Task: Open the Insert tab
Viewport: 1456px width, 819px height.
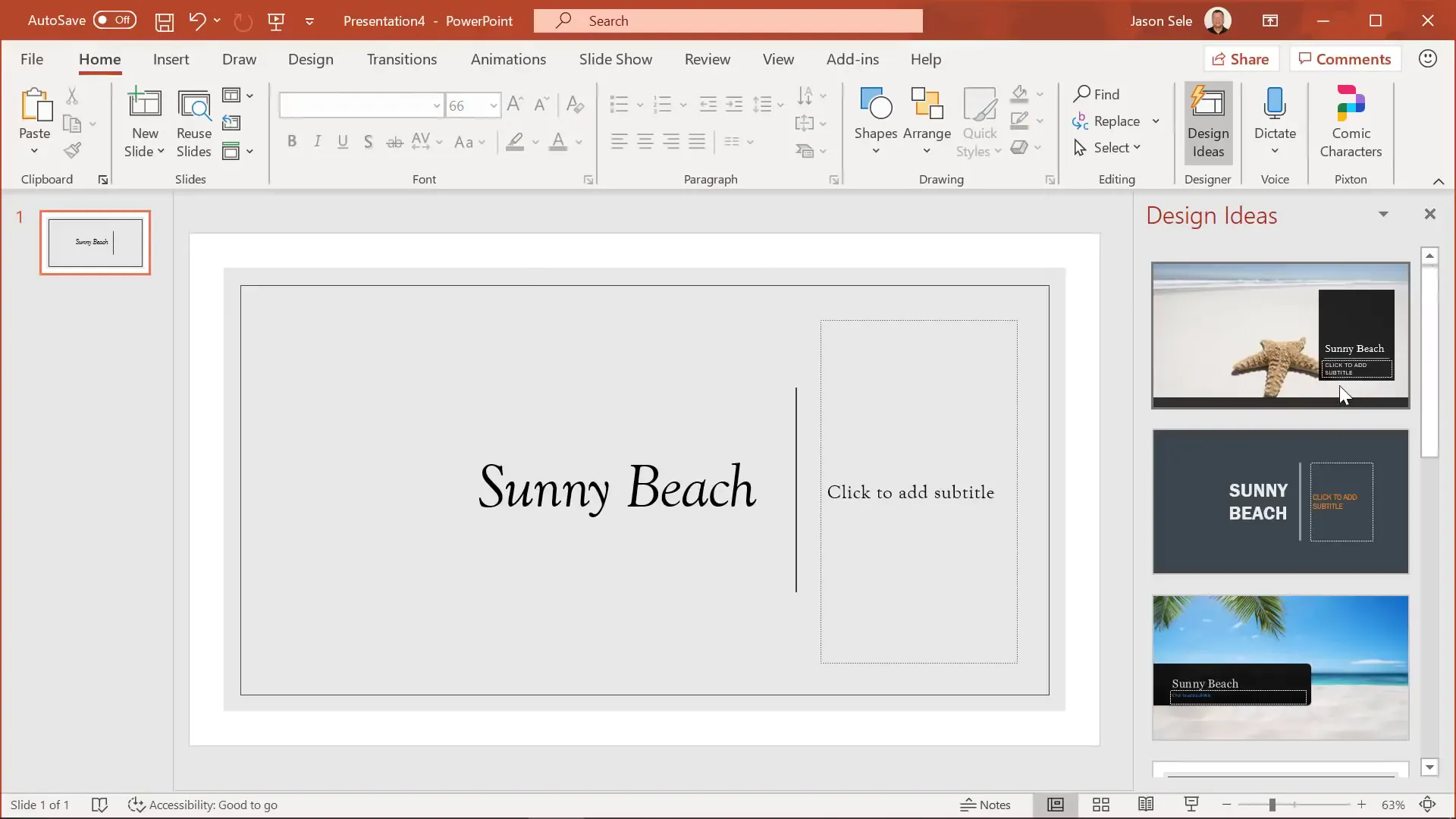Action: 171,59
